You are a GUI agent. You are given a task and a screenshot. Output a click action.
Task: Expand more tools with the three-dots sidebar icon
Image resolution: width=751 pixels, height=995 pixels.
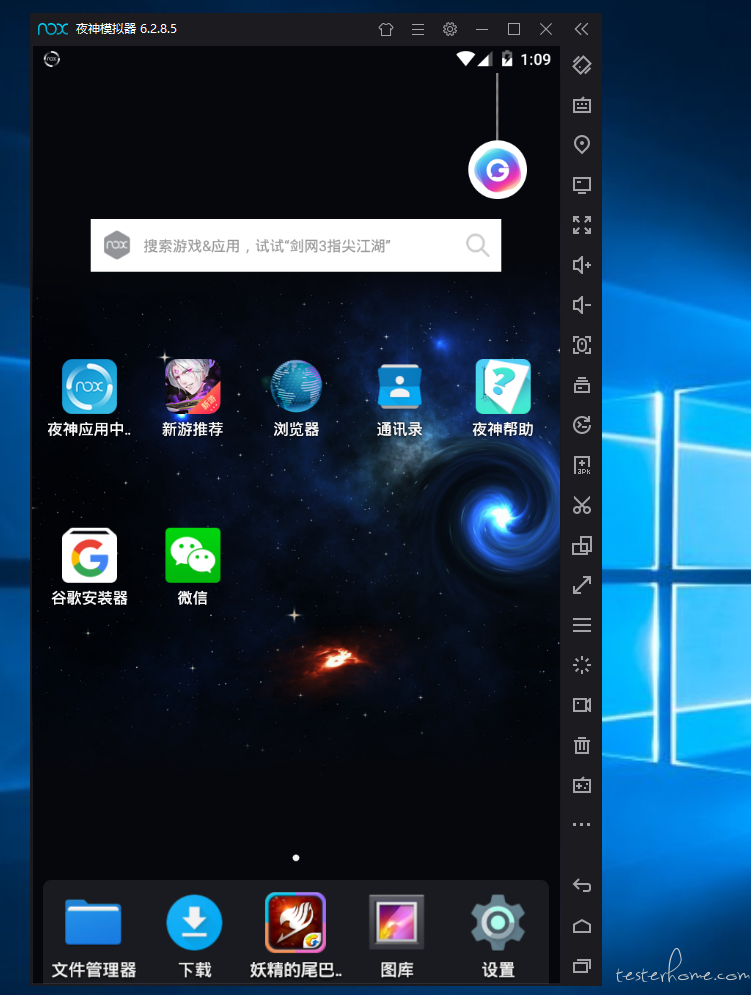tap(582, 825)
